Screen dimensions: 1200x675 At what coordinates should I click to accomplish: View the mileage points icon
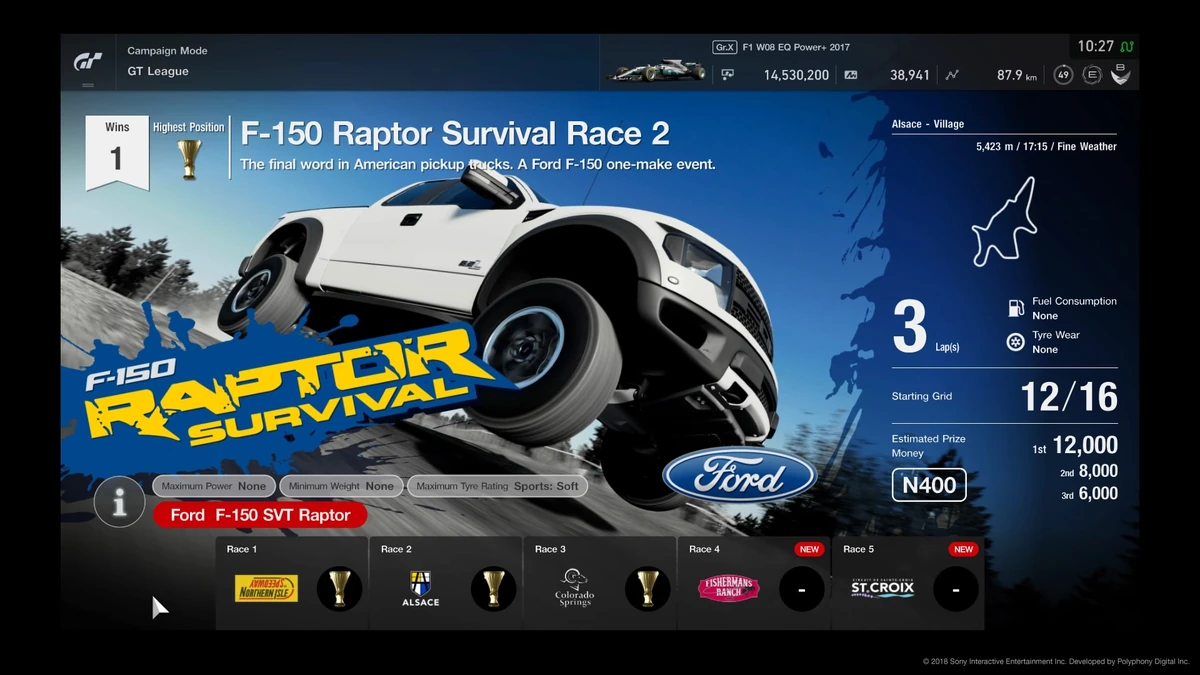851,75
